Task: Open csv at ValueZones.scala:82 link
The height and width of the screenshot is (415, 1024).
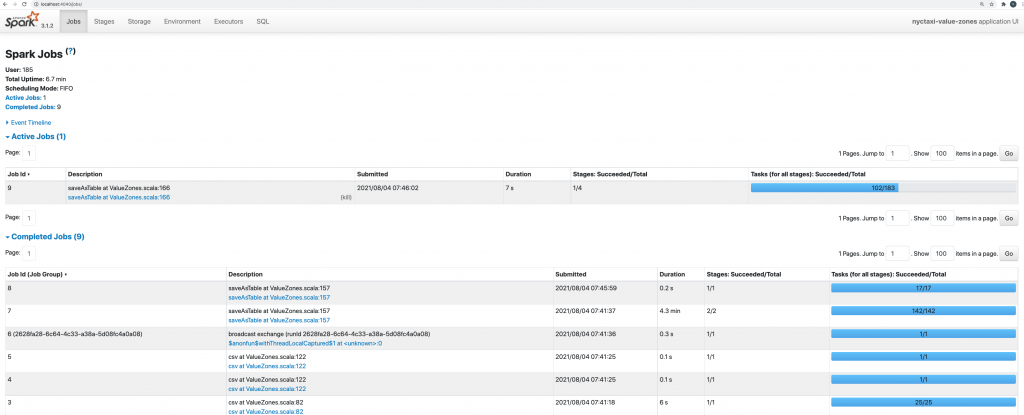Action: pos(266,412)
